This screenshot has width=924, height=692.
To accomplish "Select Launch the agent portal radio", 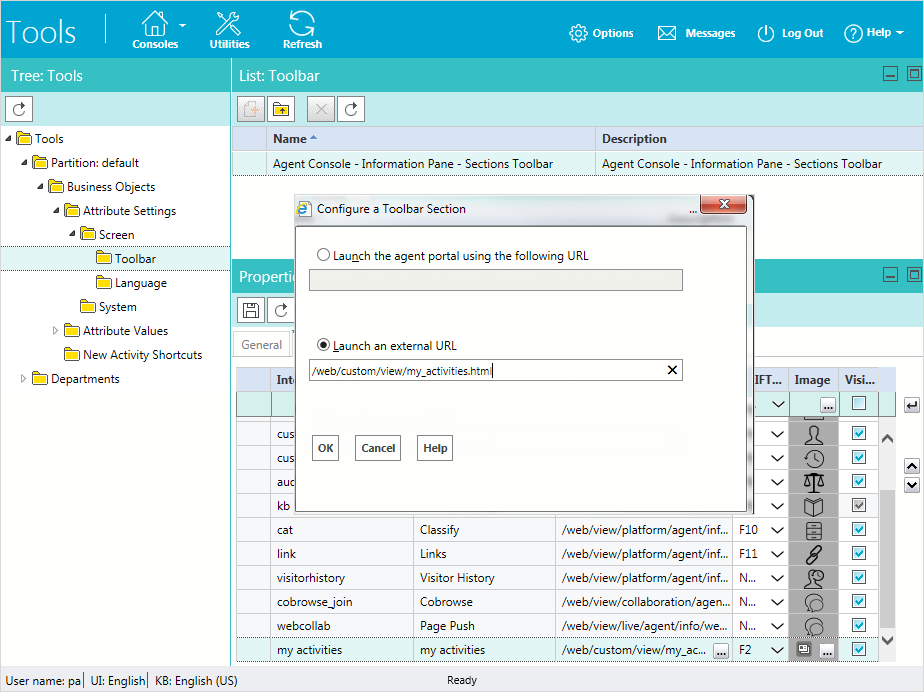I will [x=323, y=255].
